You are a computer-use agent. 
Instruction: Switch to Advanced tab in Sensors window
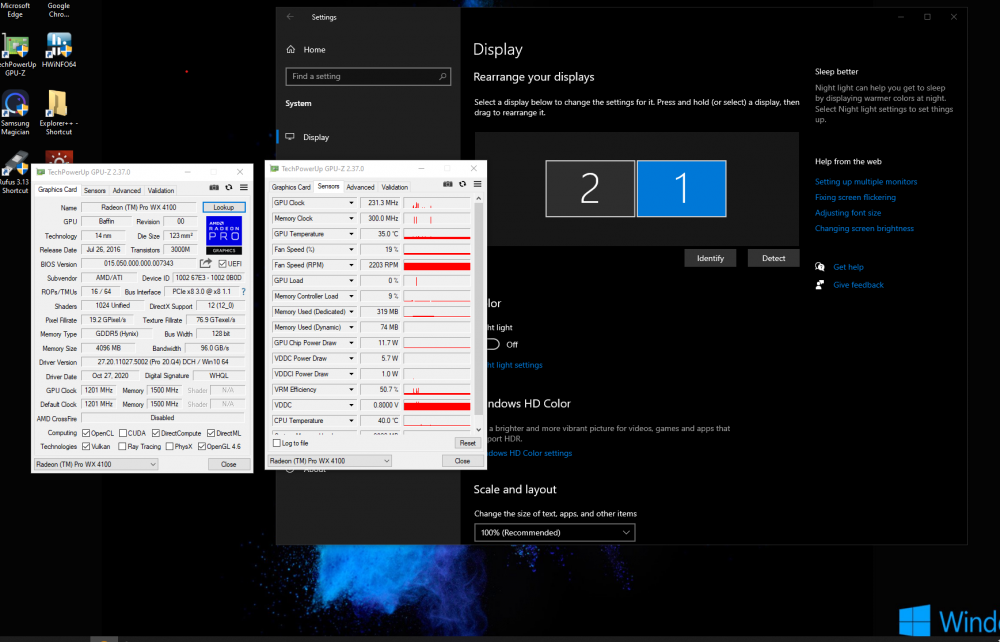tap(360, 187)
